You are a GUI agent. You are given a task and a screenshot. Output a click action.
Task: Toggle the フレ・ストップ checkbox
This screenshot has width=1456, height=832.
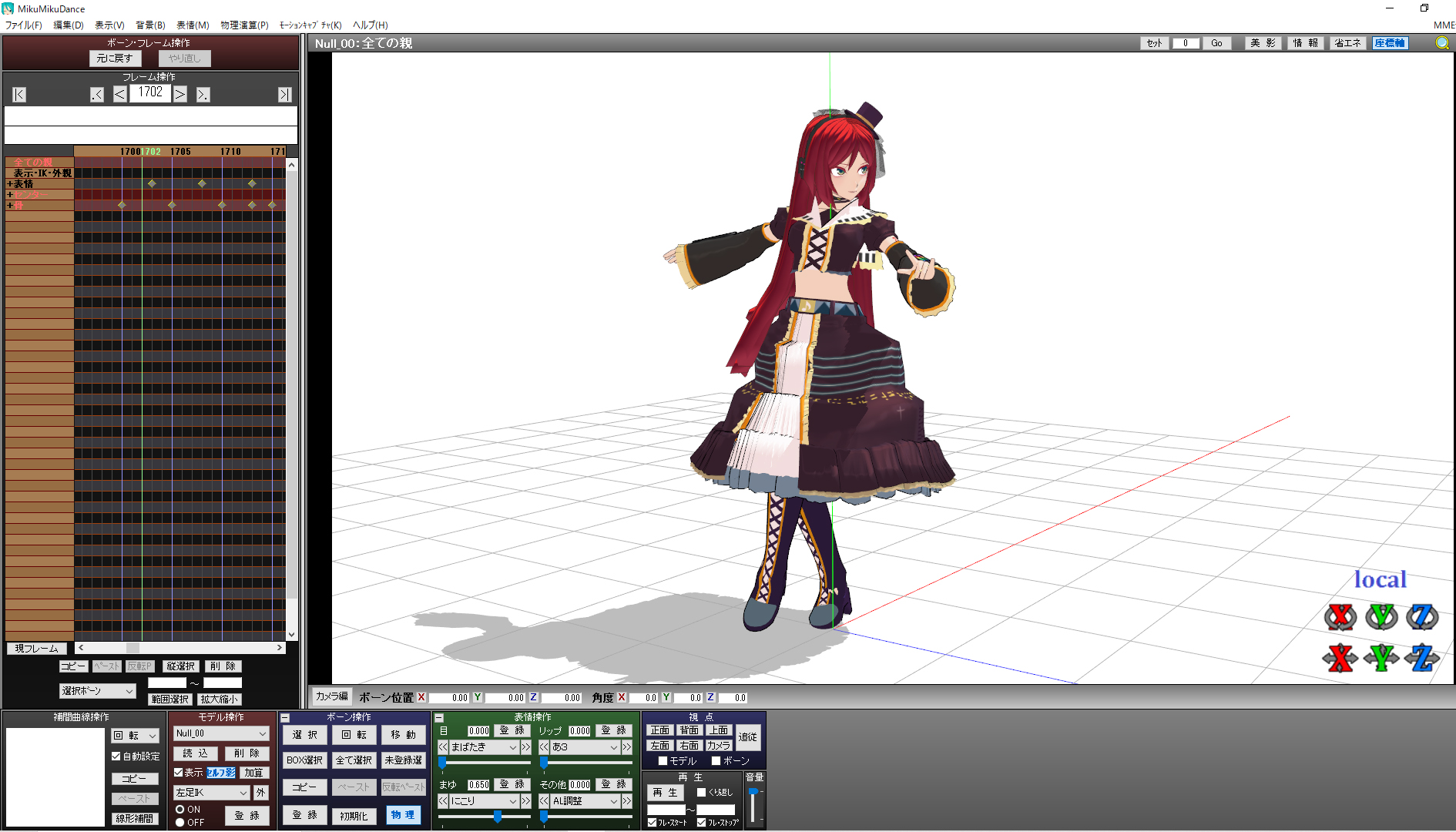[x=701, y=822]
